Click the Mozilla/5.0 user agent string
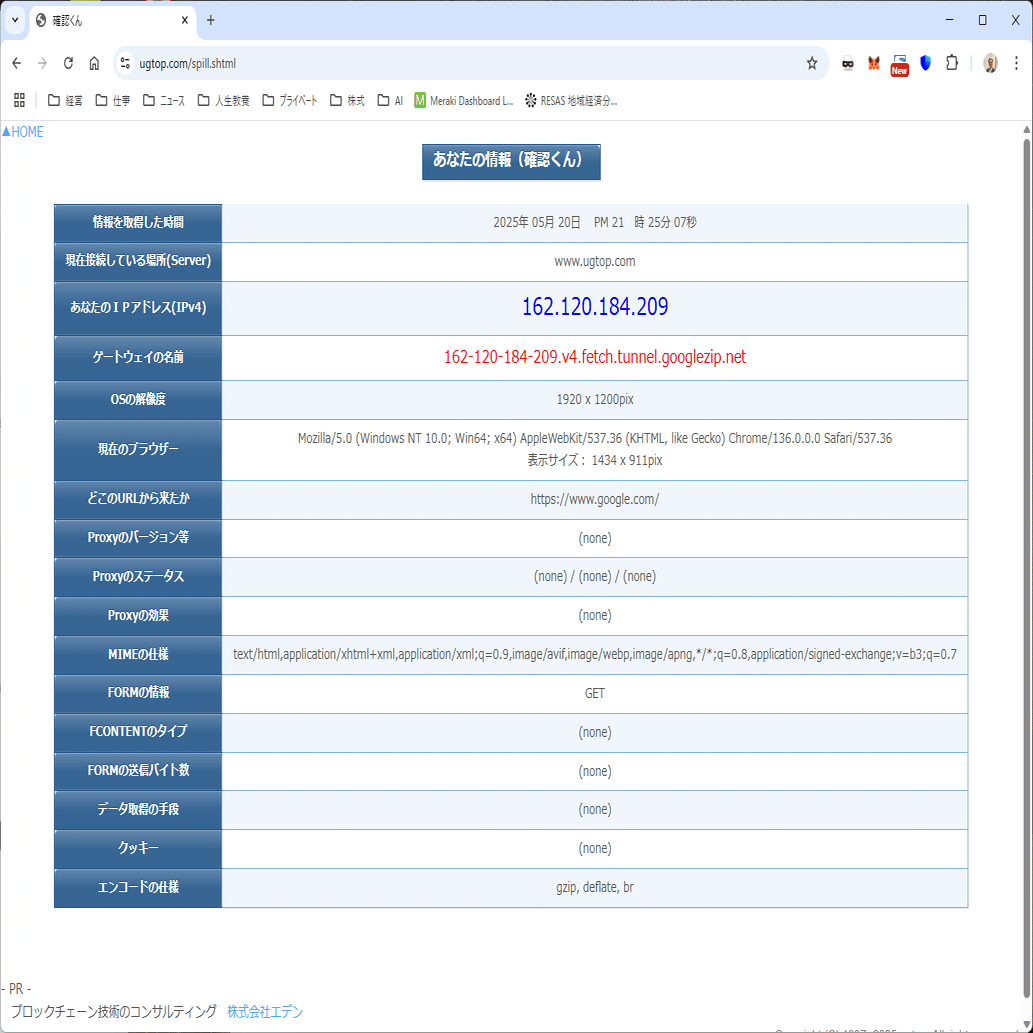Viewport: 1033px width, 1033px height. [595, 438]
